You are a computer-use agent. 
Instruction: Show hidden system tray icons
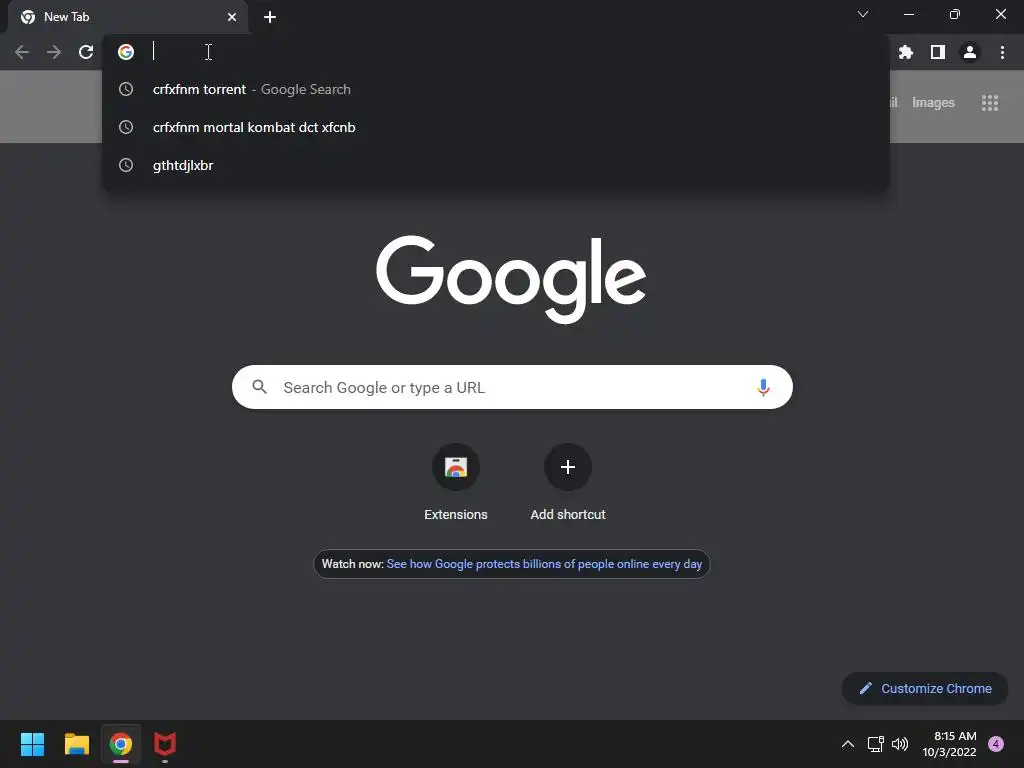[848, 744]
